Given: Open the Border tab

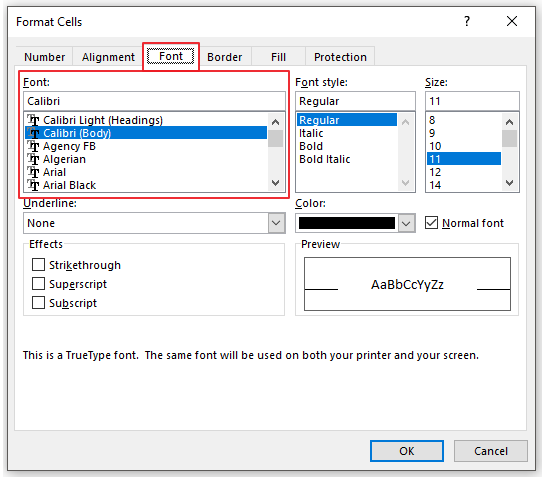Looking at the screenshot, I should tap(224, 57).
